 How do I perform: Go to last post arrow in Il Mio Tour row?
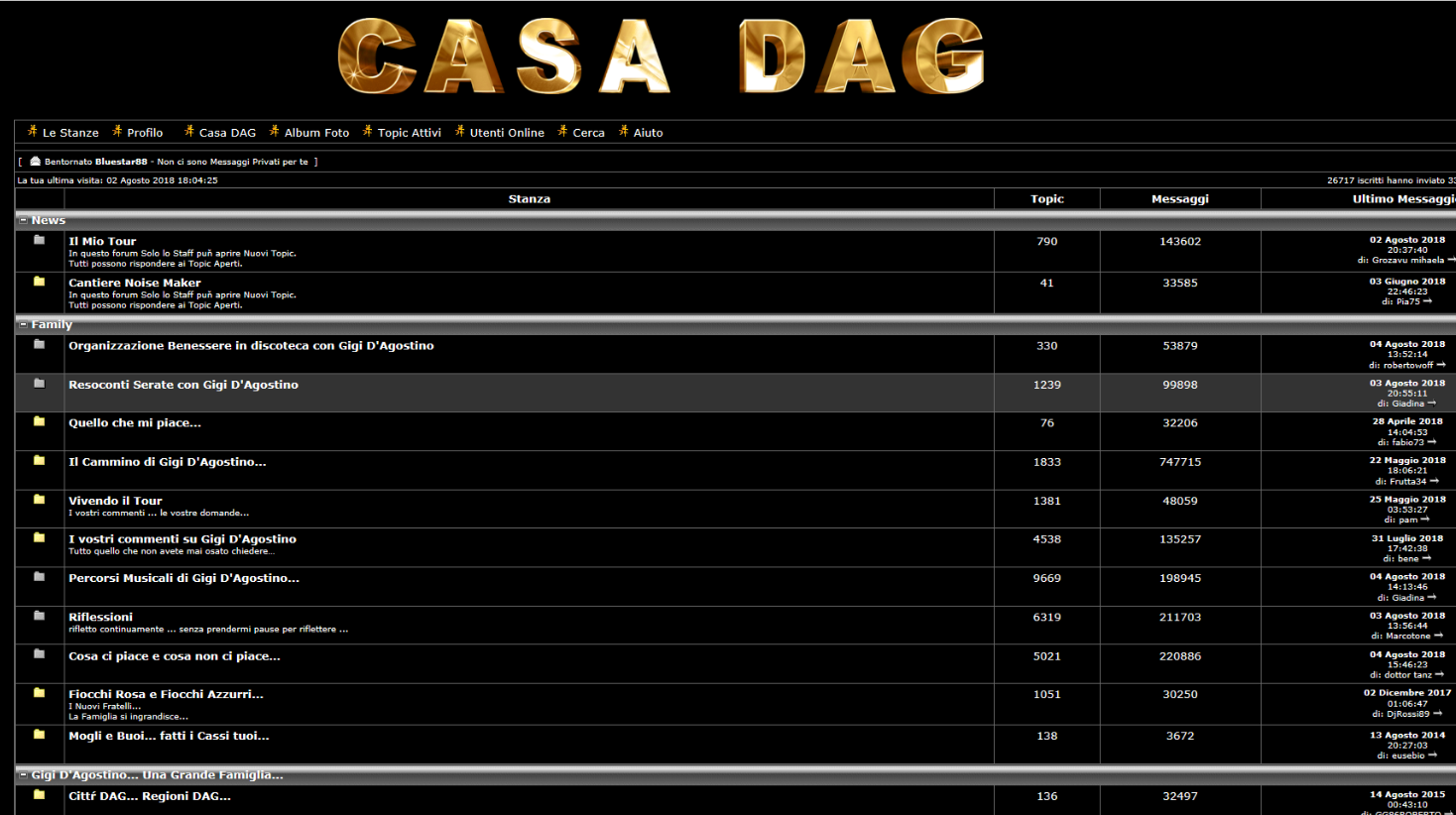(x=1451, y=260)
